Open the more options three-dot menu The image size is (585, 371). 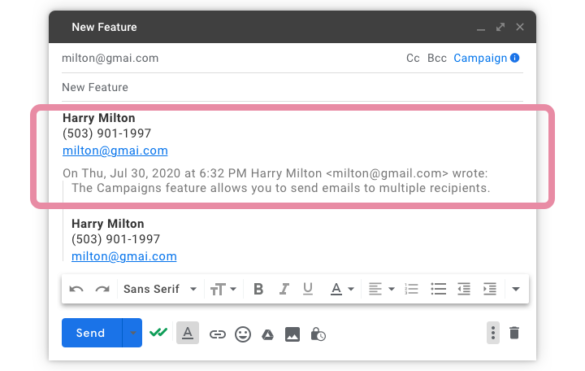tap(493, 333)
